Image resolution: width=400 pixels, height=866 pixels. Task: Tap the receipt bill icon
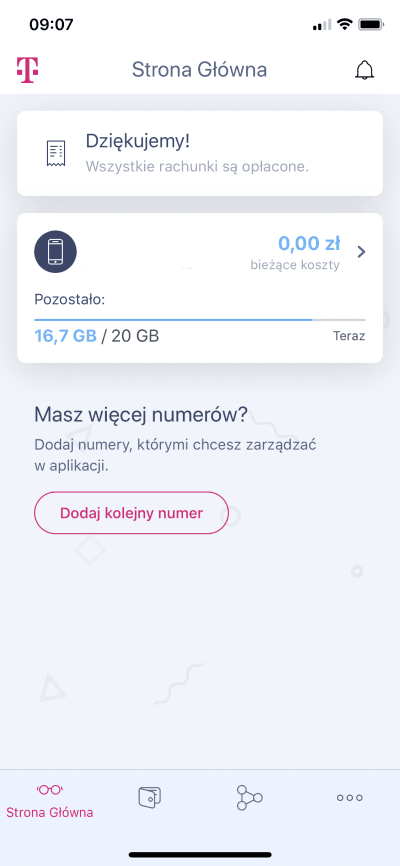tap(55, 153)
